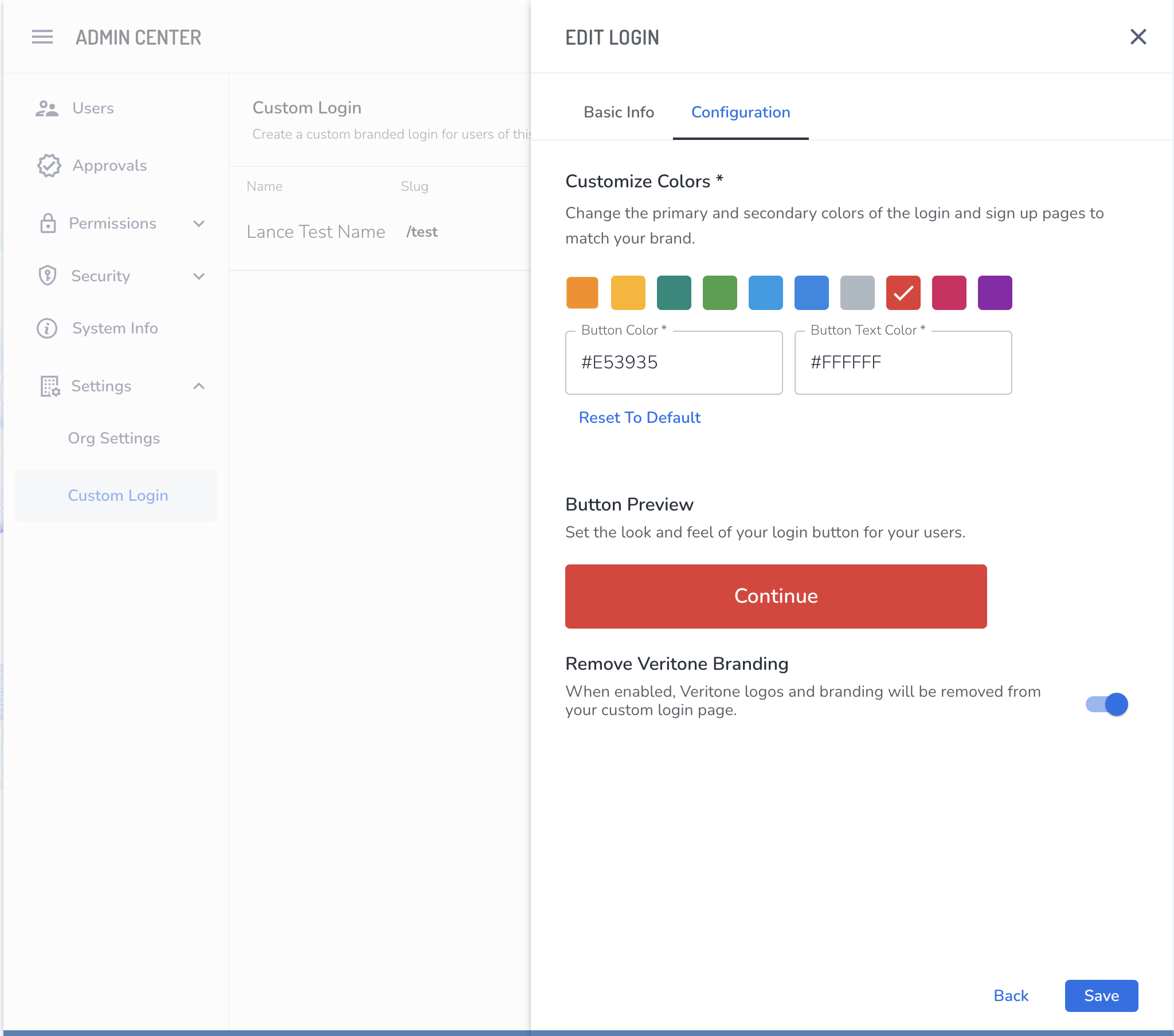Save the custom login changes

tap(1101, 996)
